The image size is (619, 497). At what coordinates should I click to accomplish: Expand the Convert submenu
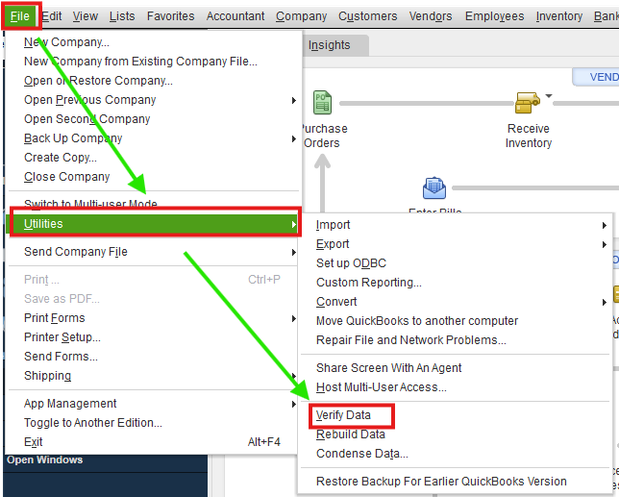coord(455,302)
